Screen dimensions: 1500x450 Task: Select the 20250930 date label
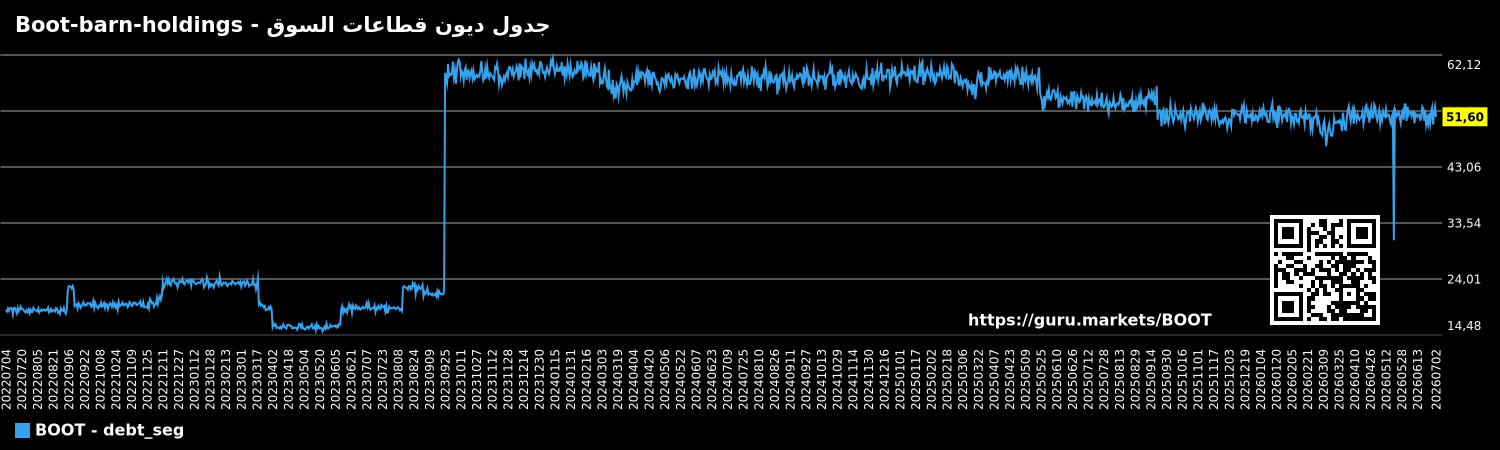pos(1168,378)
